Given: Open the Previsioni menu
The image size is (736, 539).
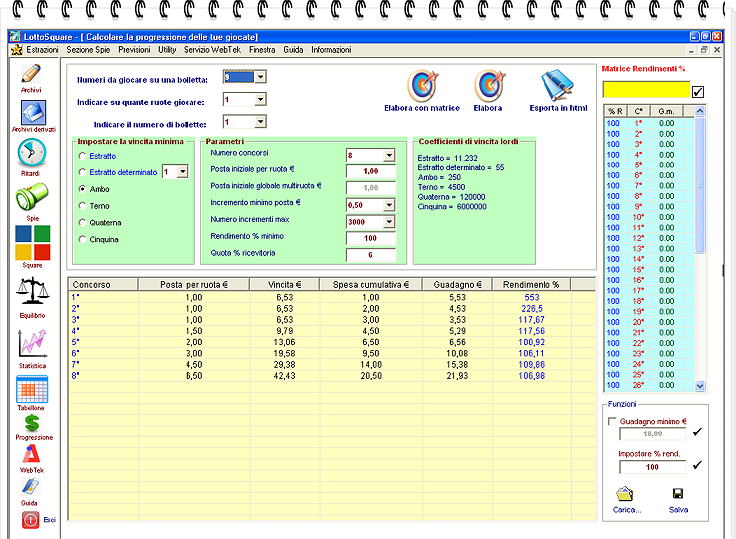Looking at the screenshot, I should click(134, 50).
